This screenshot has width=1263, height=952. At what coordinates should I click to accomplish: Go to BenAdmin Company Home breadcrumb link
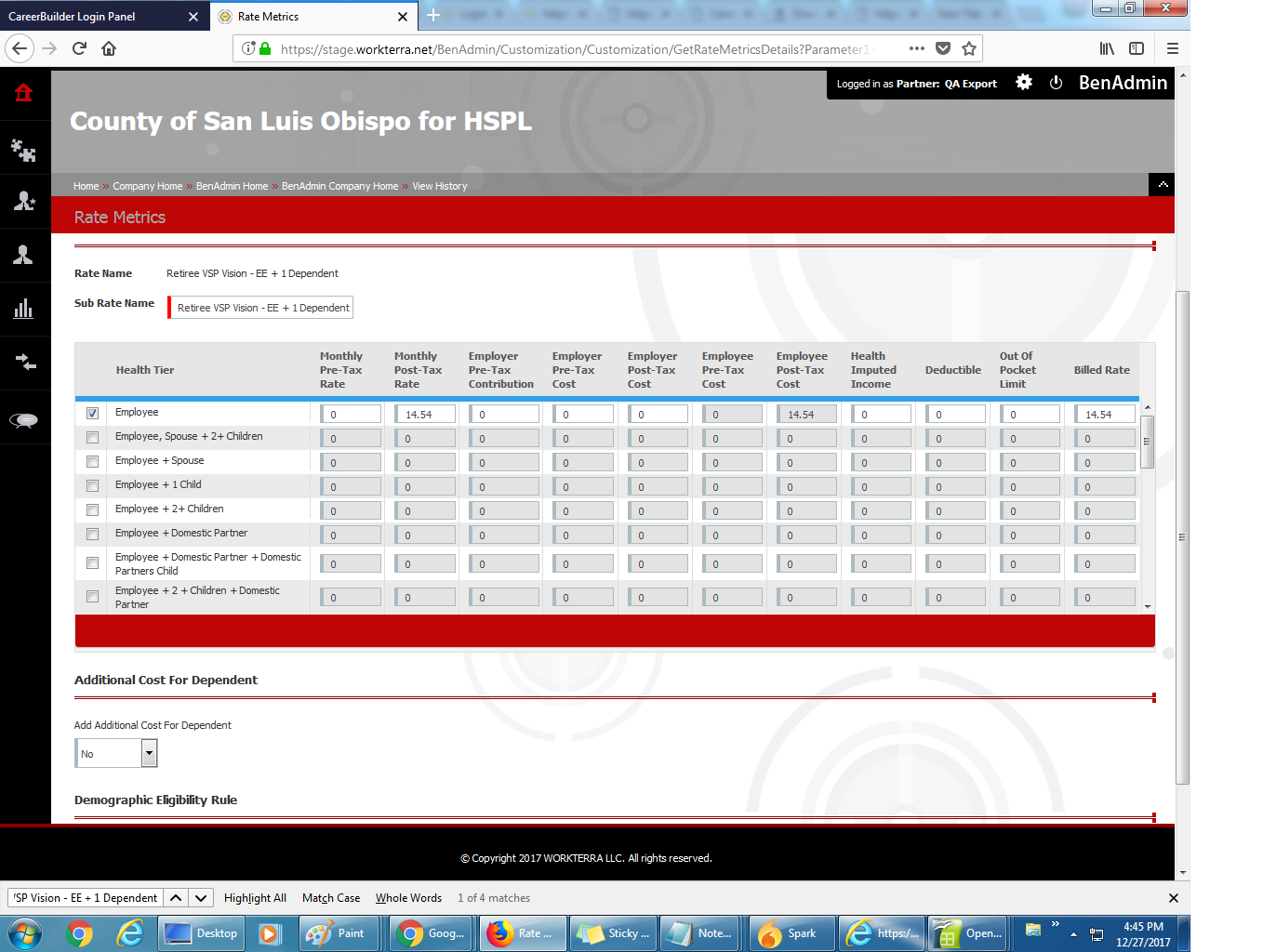coord(339,186)
